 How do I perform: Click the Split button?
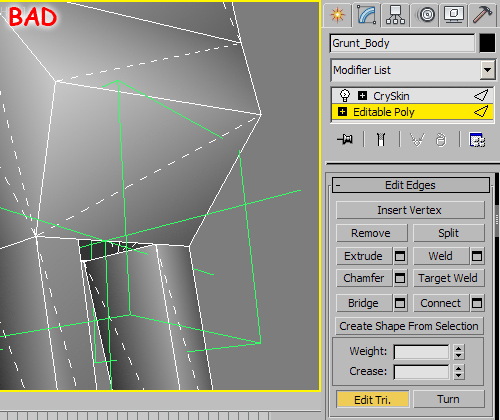(449, 233)
